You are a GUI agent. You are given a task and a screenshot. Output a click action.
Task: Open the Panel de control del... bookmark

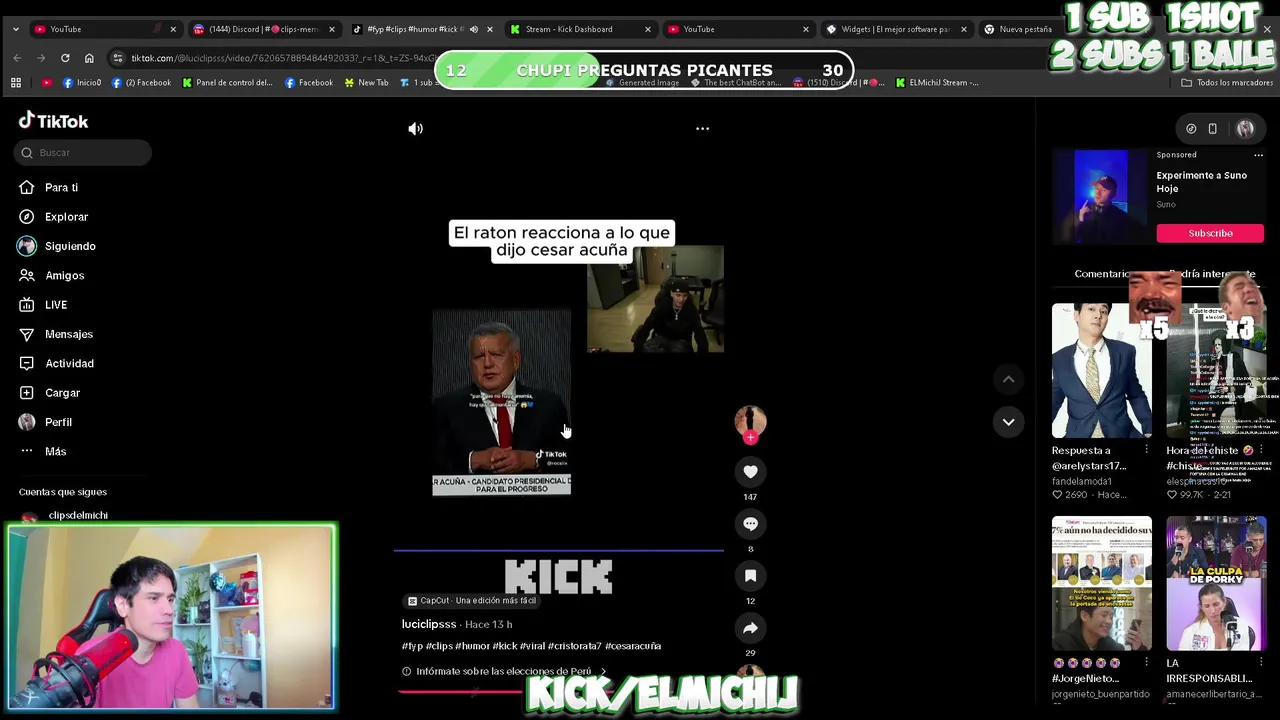(x=228, y=83)
